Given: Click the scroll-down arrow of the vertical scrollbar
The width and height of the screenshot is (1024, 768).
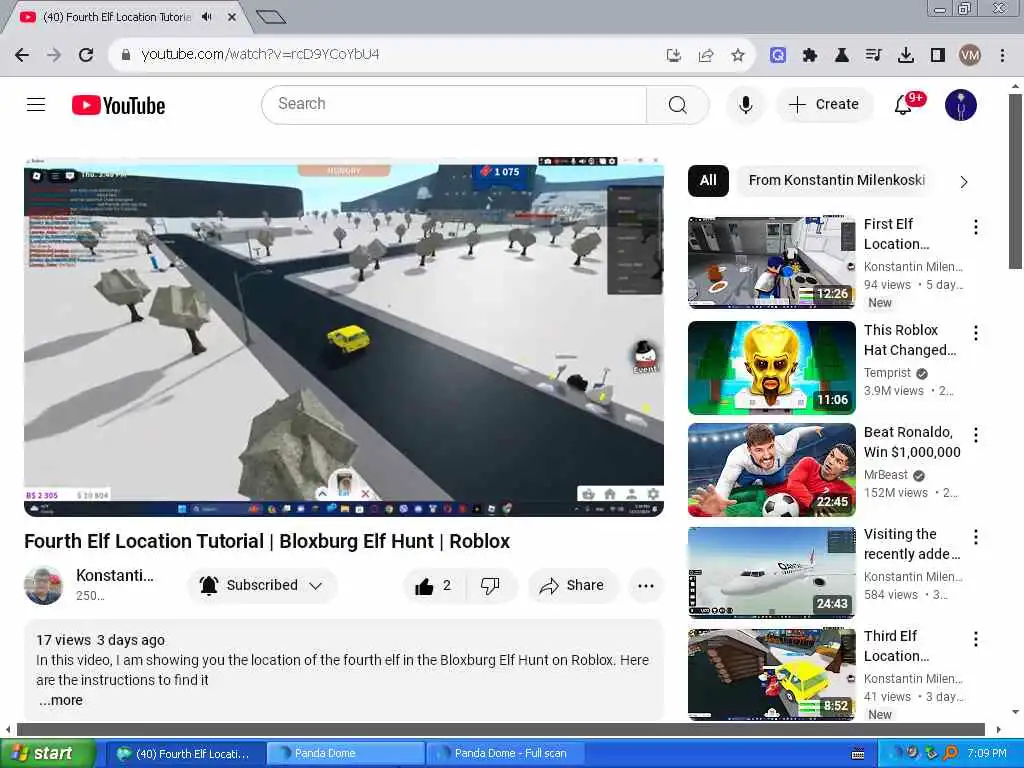Looking at the screenshot, I should click(1015, 712).
